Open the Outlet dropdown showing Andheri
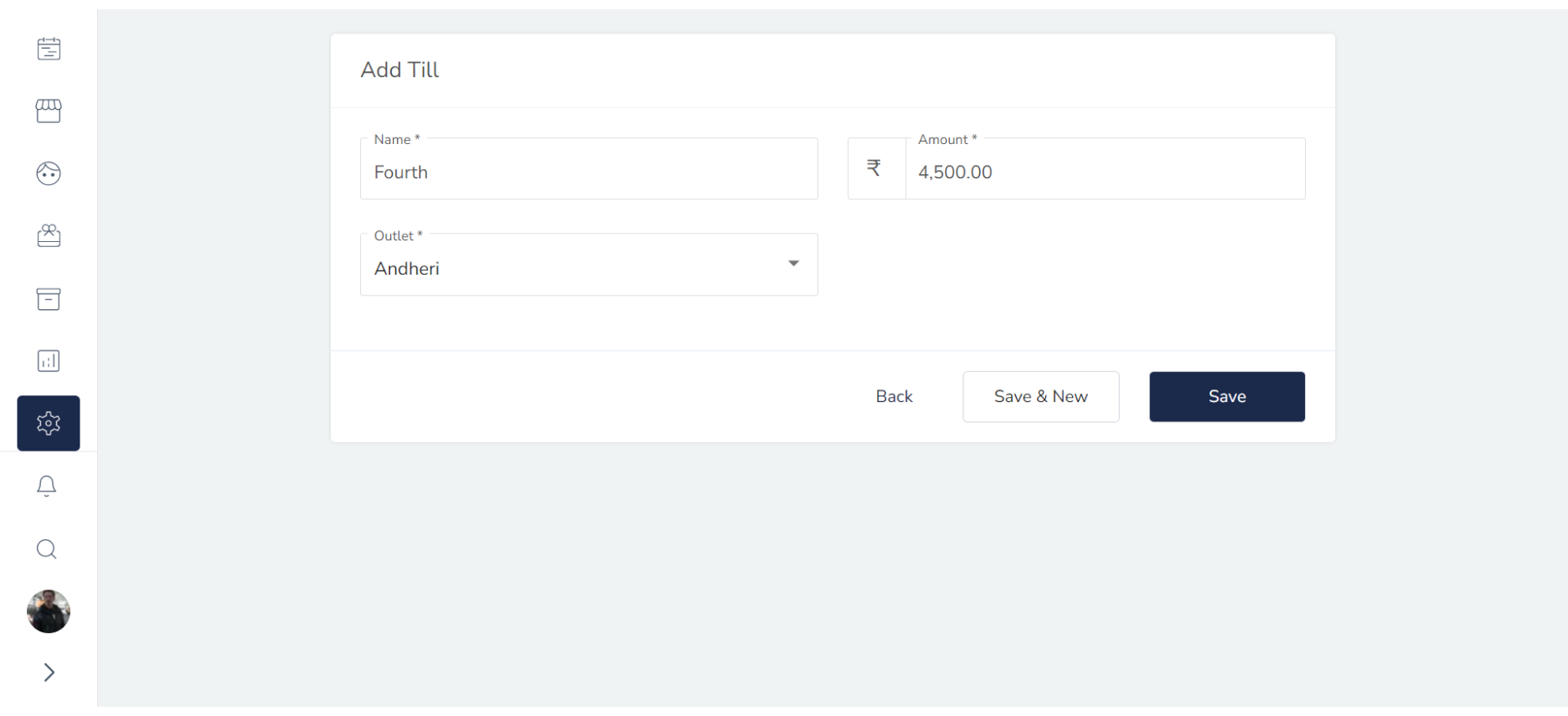 pyautogui.click(x=589, y=265)
